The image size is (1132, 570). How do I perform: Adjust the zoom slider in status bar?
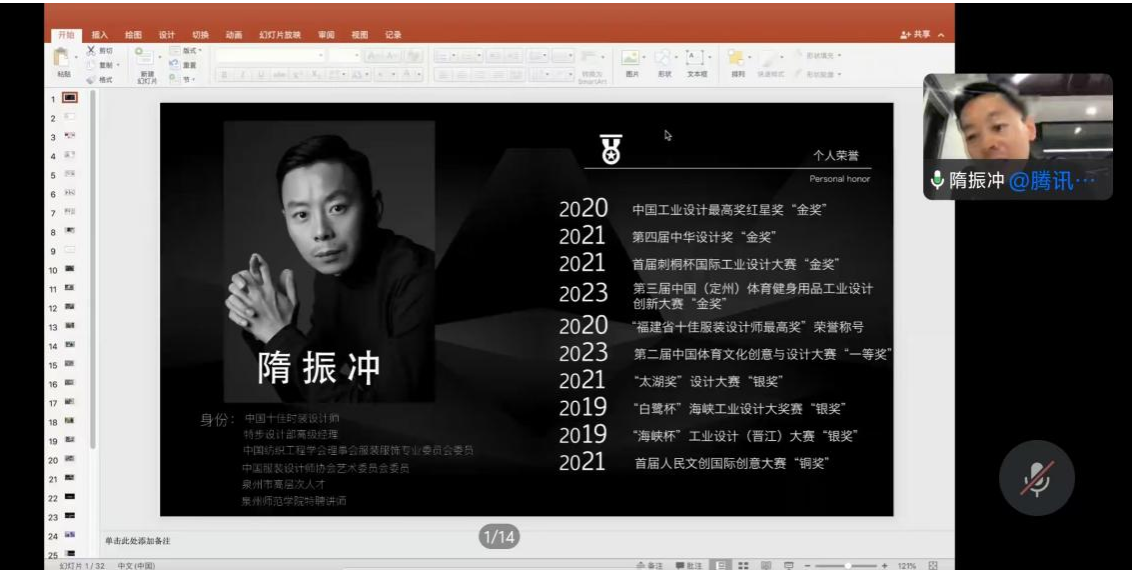(848, 565)
